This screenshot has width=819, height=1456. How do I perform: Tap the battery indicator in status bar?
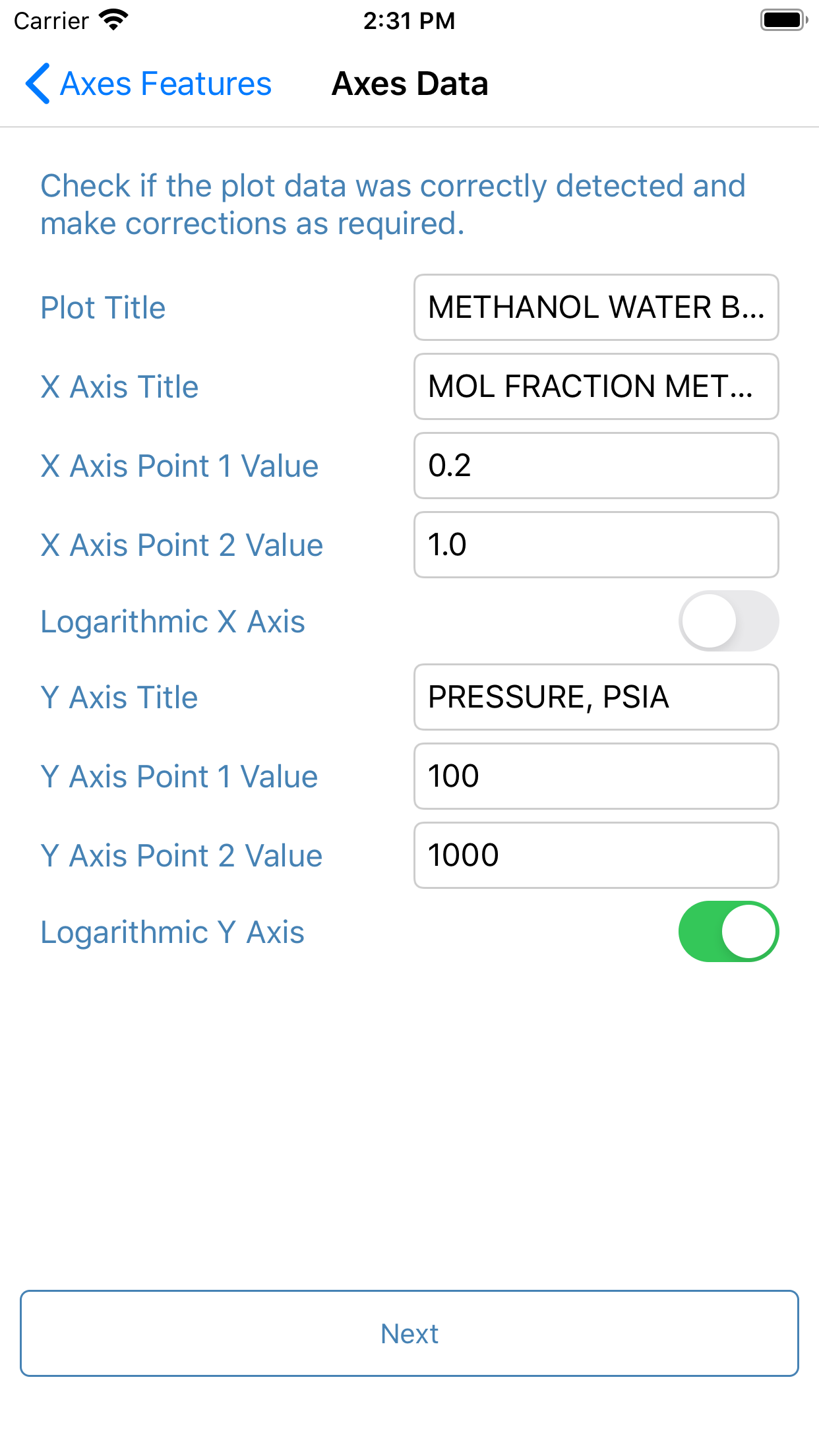(x=782, y=20)
